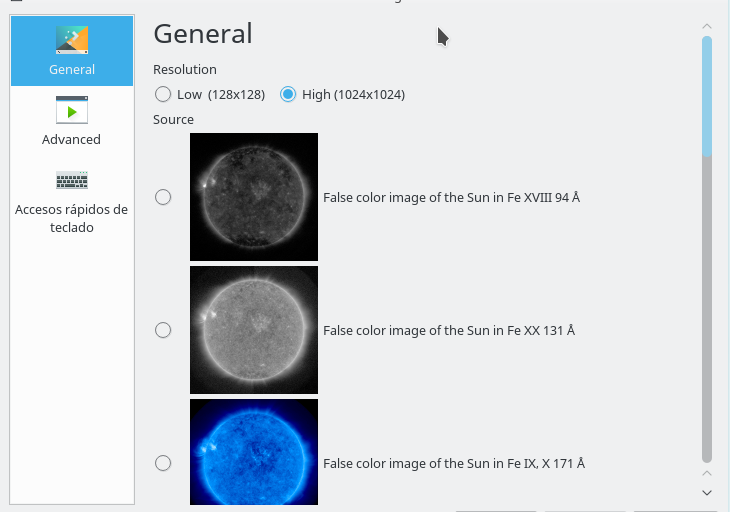Click the gray scrollbar track below the handle
The image size is (730, 512).
(707, 310)
